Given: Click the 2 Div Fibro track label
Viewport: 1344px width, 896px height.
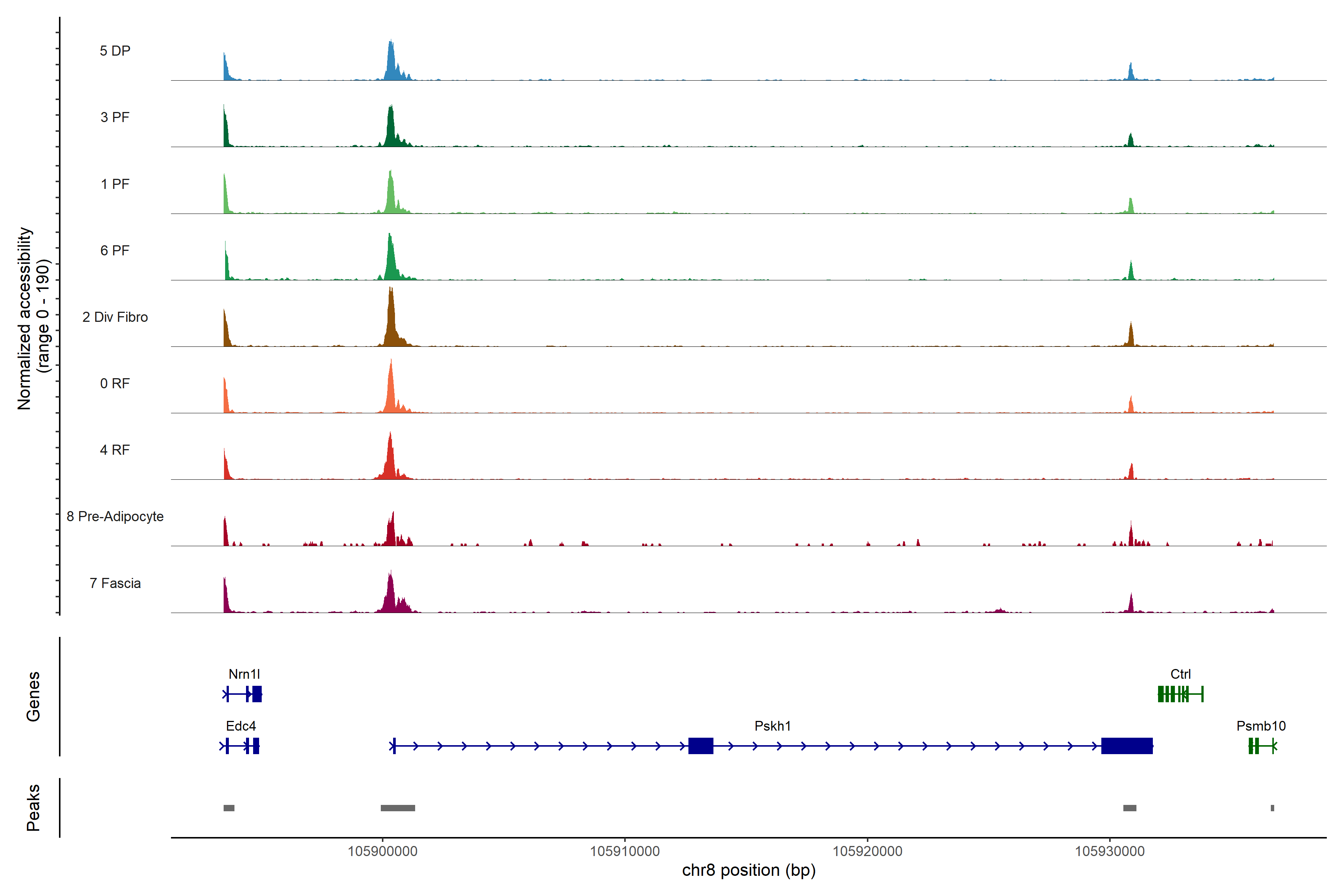Looking at the screenshot, I should [x=115, y=317].
